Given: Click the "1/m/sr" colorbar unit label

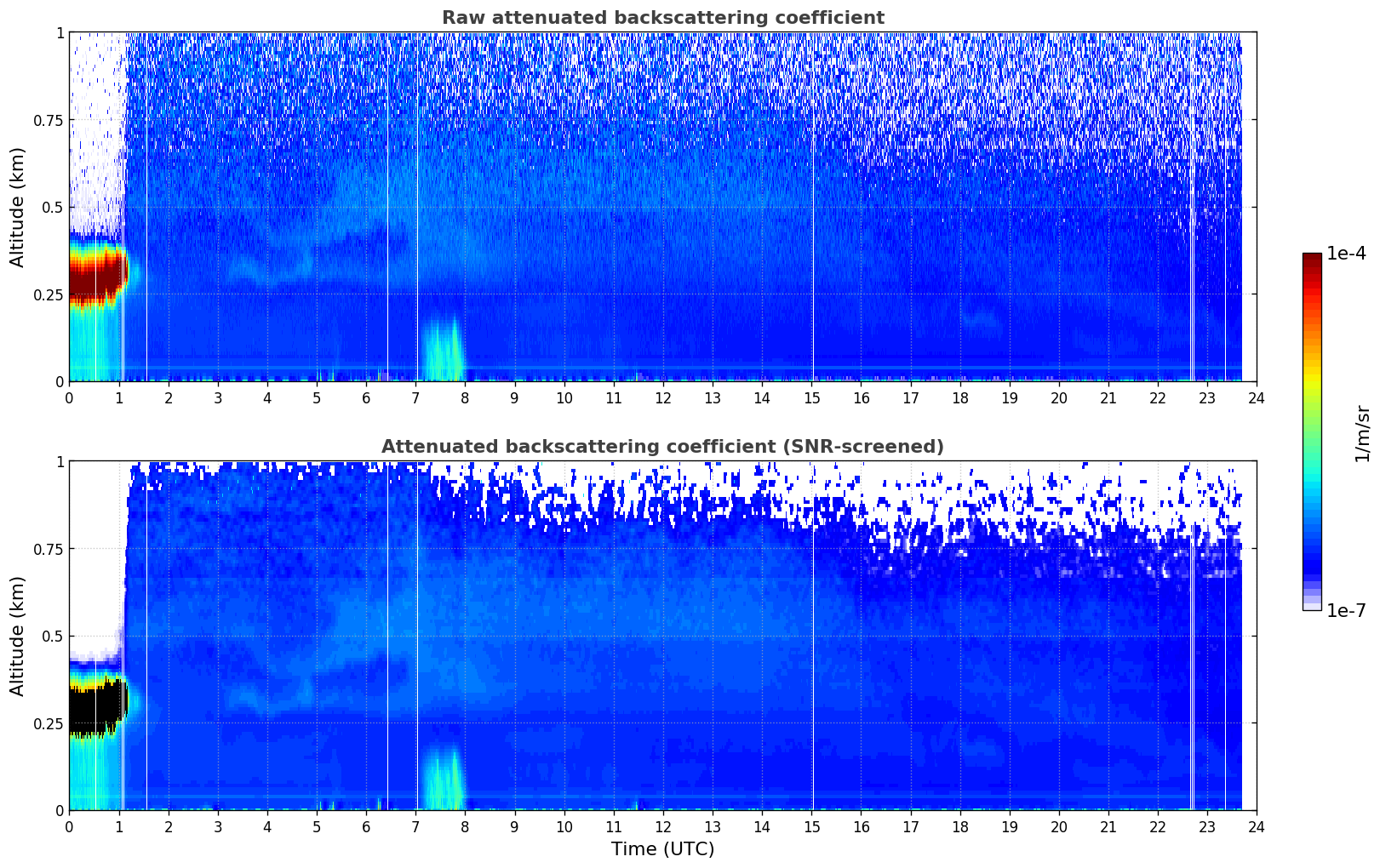Looking at the screenshot, I should point(1362,433).
